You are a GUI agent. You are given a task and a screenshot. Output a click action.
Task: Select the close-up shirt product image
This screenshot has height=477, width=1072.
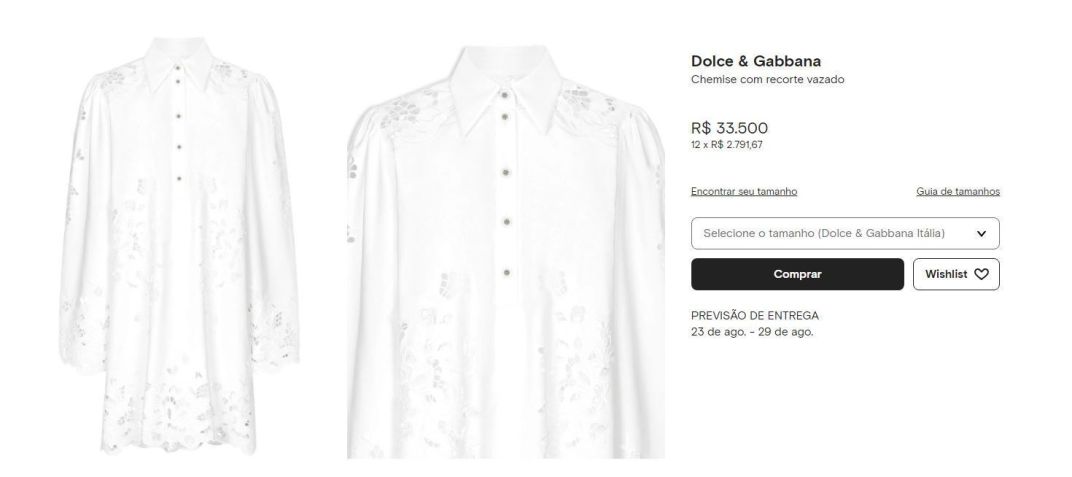[x=505, y=251]
